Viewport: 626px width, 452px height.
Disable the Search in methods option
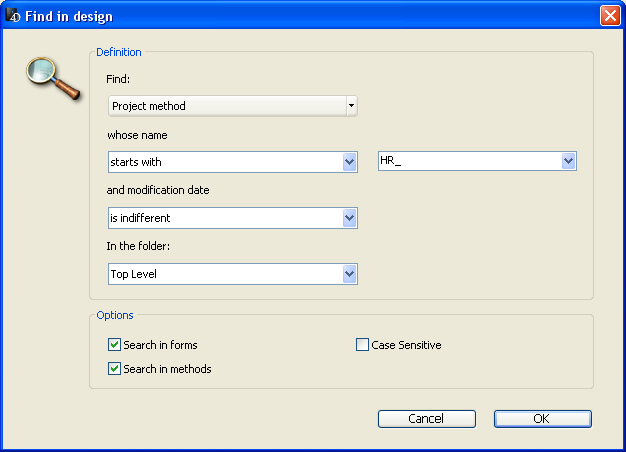tap(114, 369)
